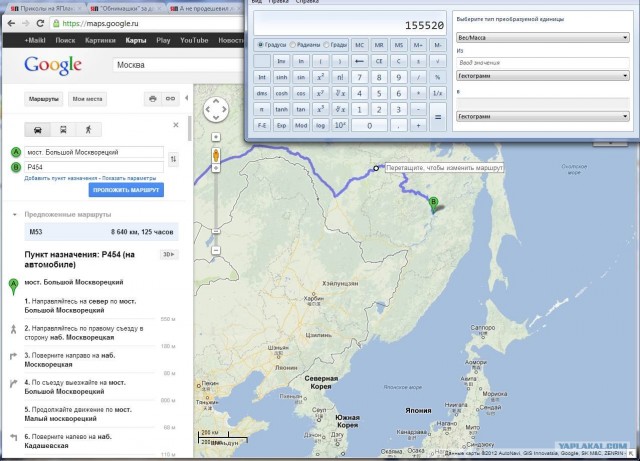The image size is (640, 461).
Task: Click calculator log button
Action: [x=320, y=125]
